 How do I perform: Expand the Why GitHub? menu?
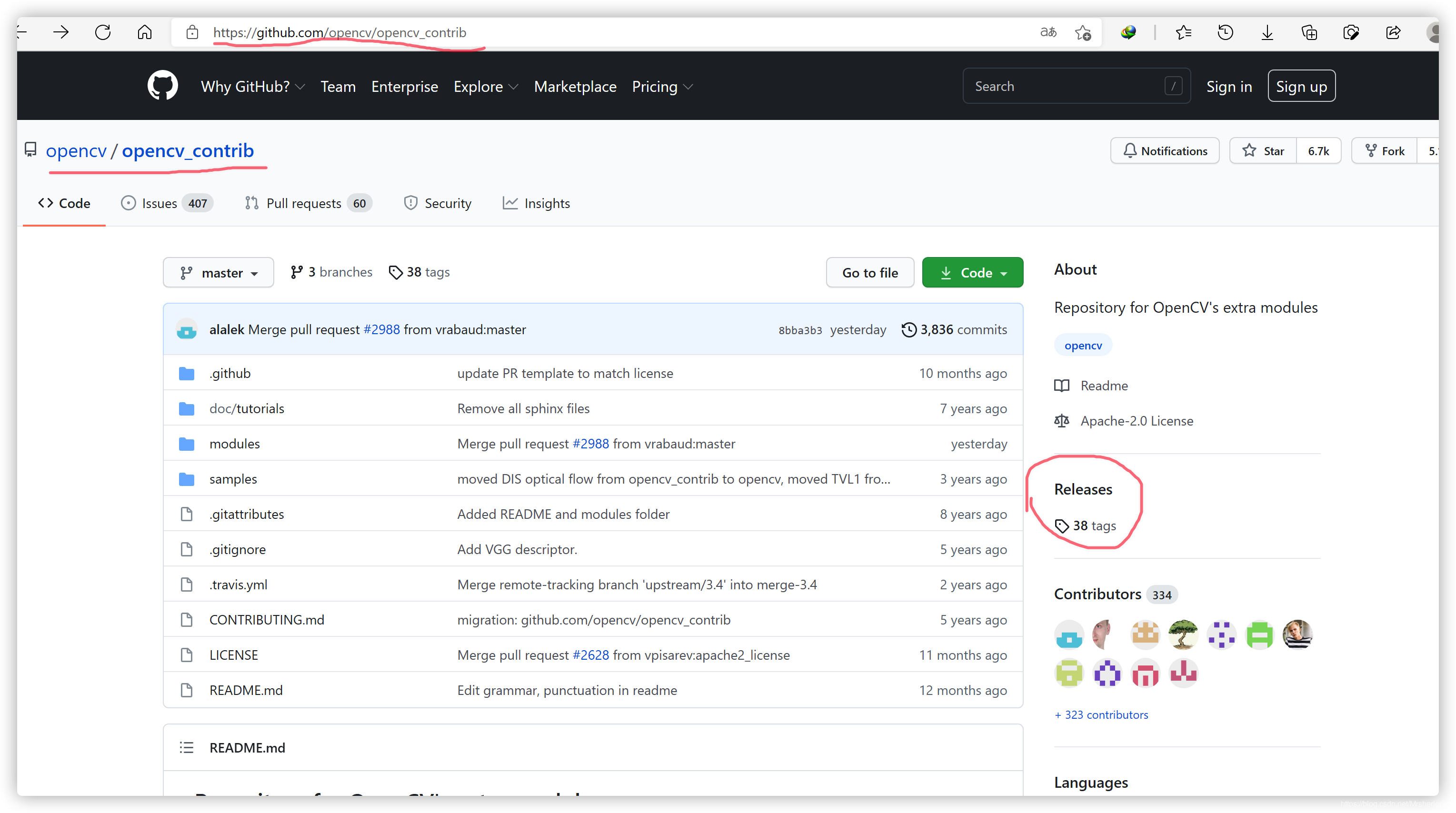(x=252, y=87)
